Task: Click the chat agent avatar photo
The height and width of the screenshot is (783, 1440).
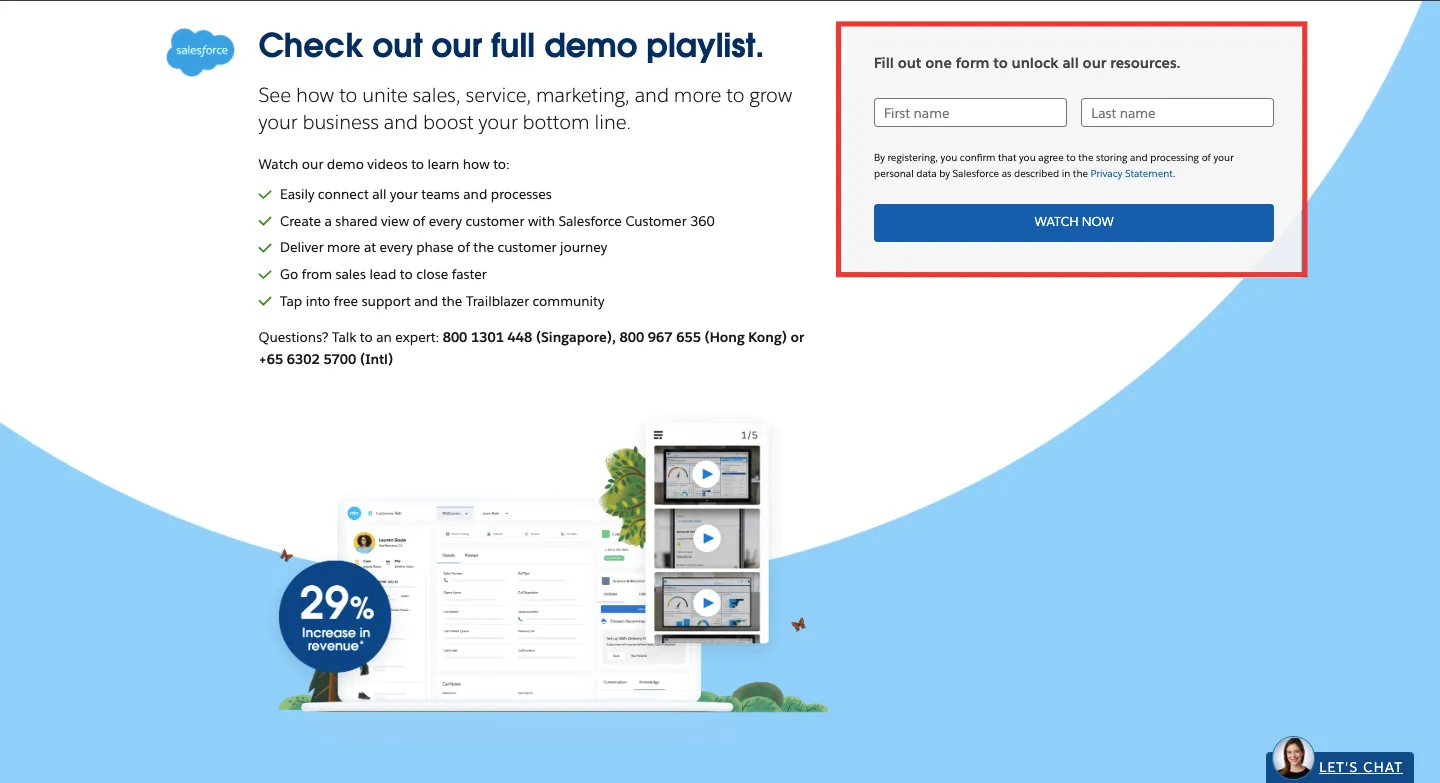Action: coord(1293,758)
